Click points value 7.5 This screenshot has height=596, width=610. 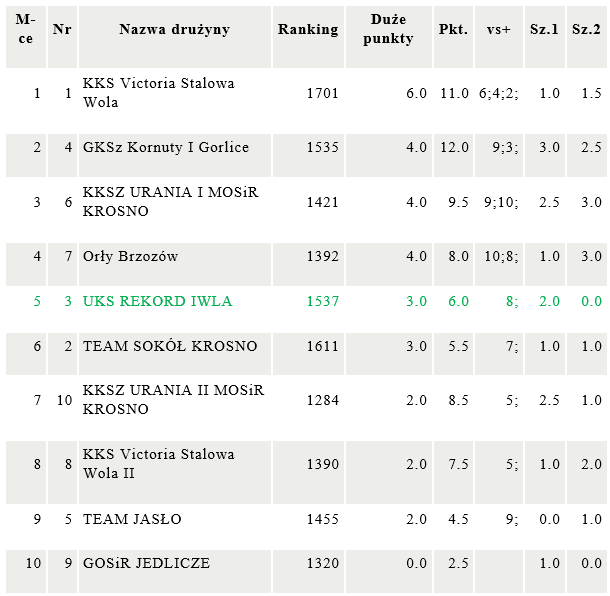click(458, 464)
